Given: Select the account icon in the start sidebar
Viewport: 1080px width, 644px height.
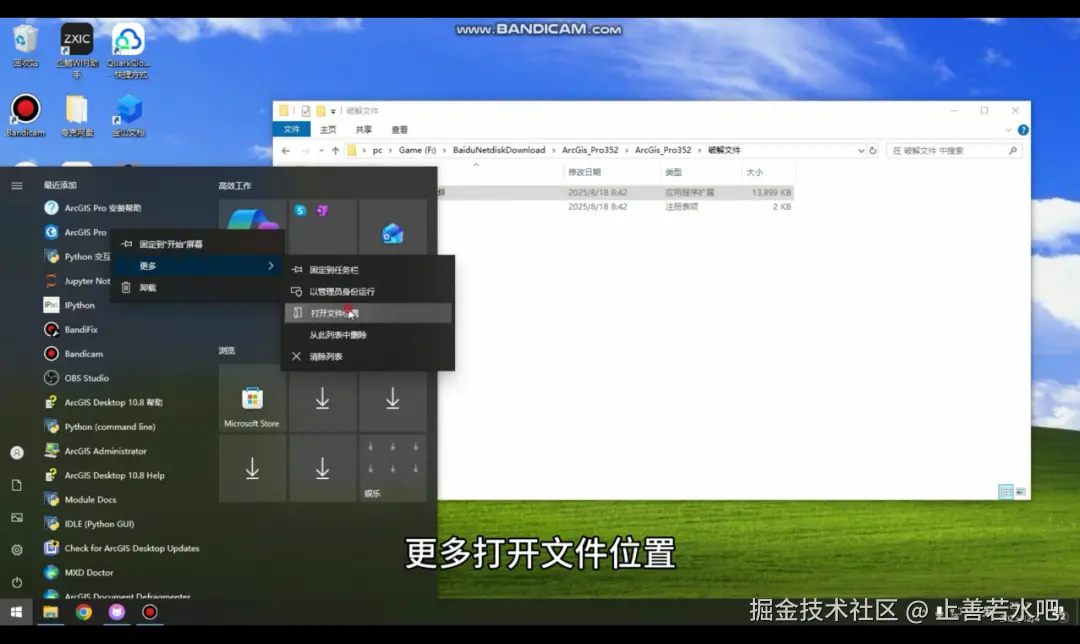Looking at the screenshot, I should click(15, 452).
